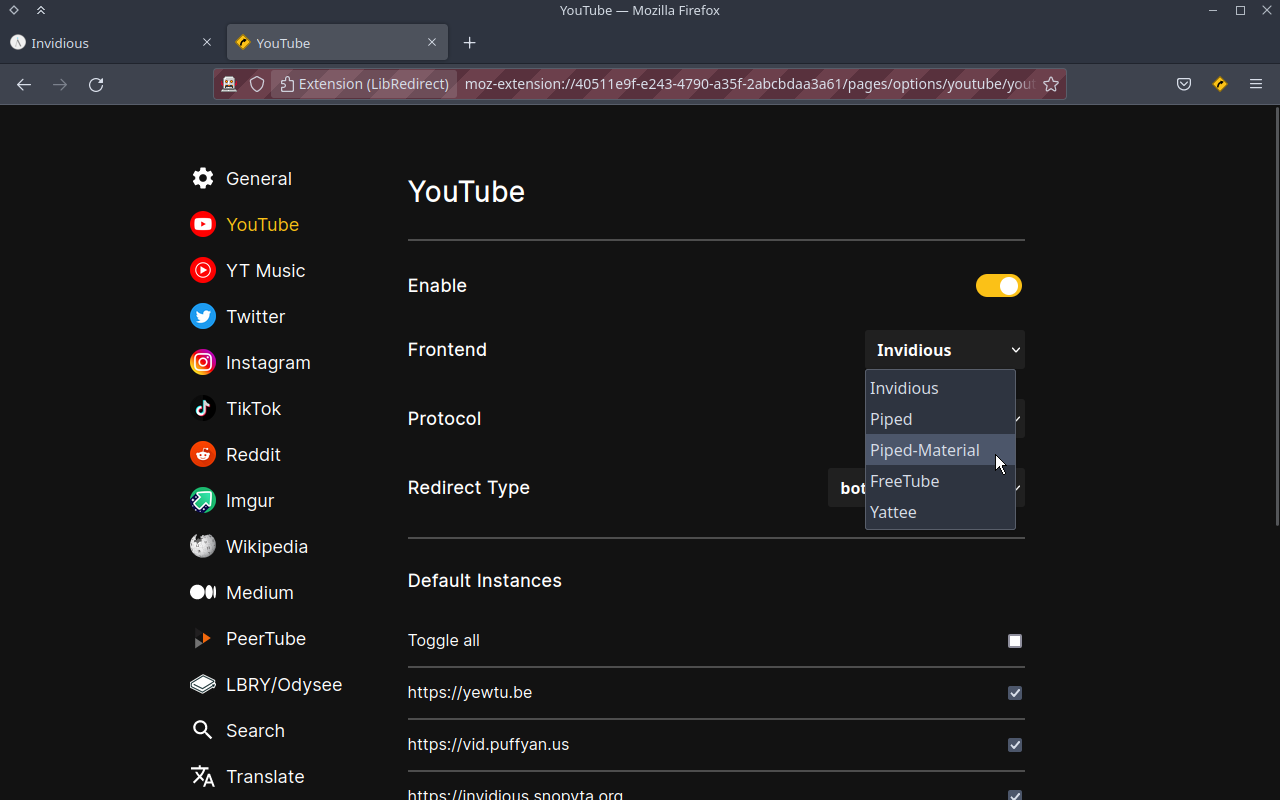Select the Twitter bird icon
This screenshot has height=800, width=1280.
203,316
